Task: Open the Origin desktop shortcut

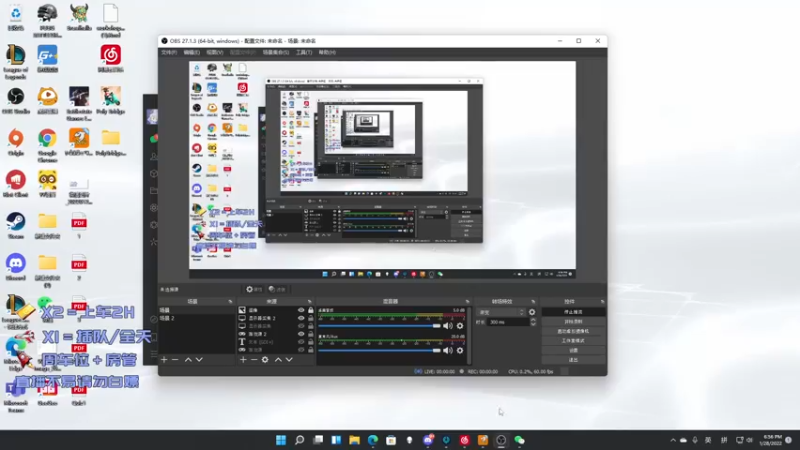Action: point(15,142)
